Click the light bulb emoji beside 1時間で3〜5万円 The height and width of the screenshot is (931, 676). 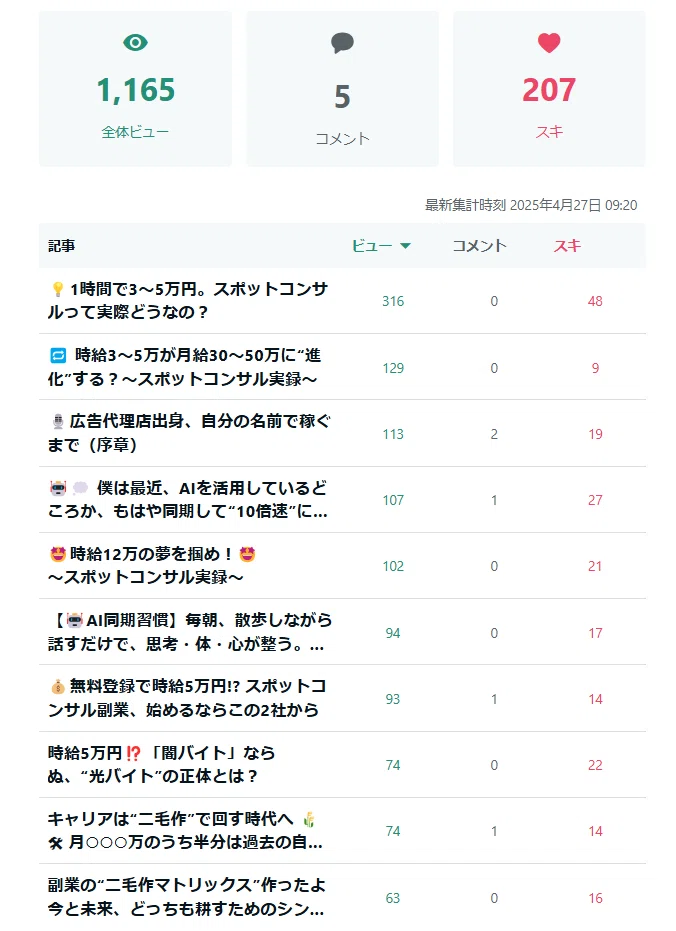[x=58, y=289]
